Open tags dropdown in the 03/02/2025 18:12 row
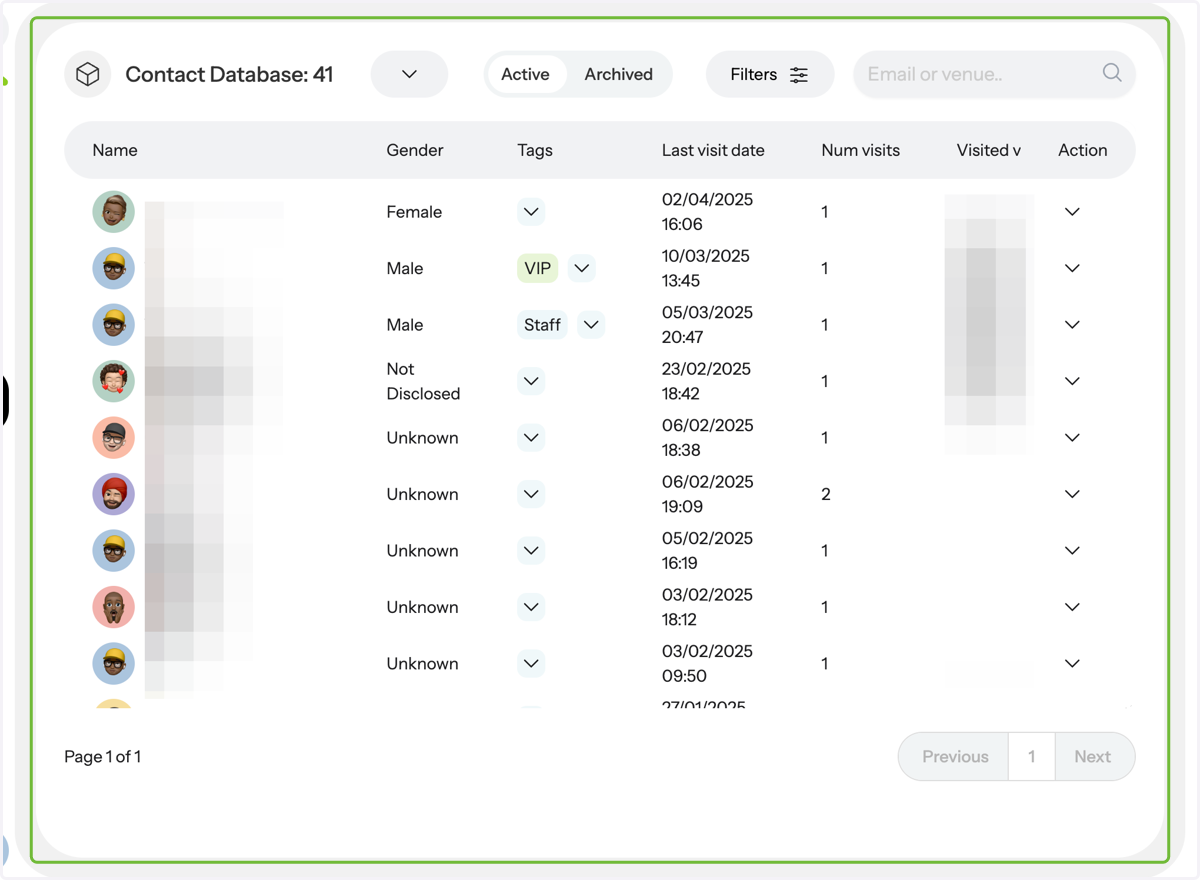This screenshot has height=880, width=1200. tap(531, 607)
